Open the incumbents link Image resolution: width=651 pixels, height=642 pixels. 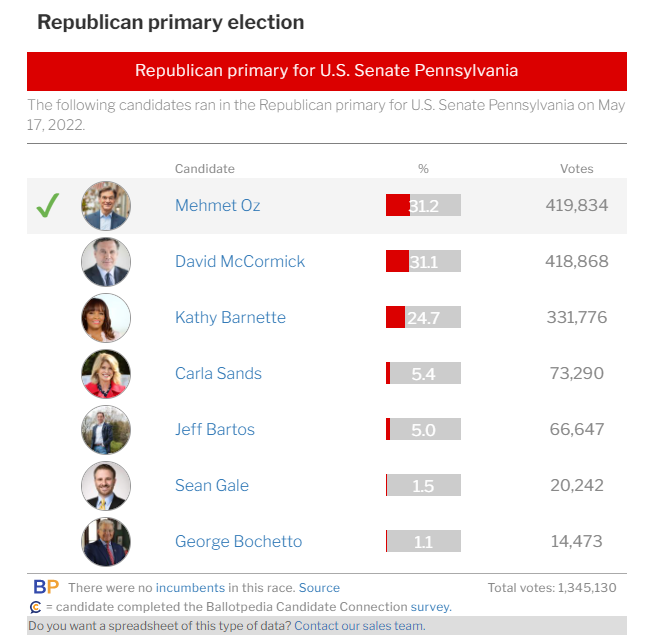pyautogui.click(x=190, y=588)
